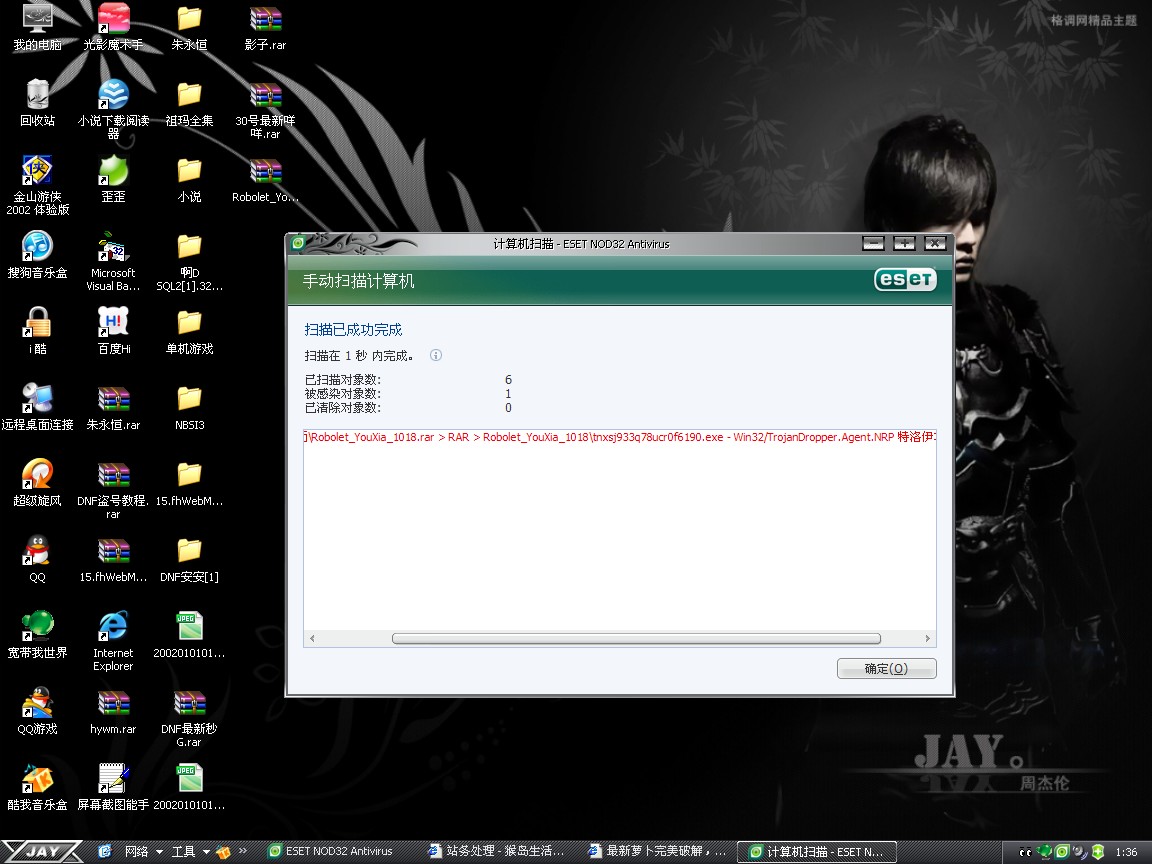Image resolution: width=1152 pixels, height=864 pixels.
Task: Open 小说下载阅读器 shortcut
Action: coord(113,109)
